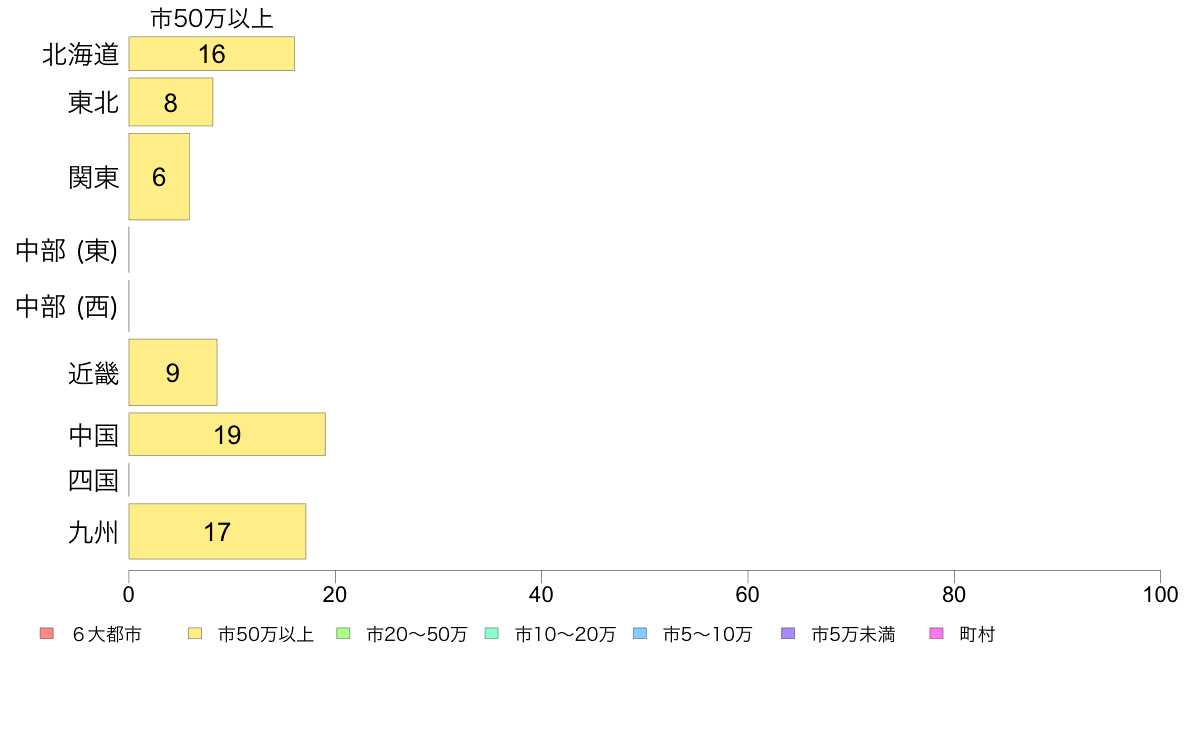Click the yellow 市50万以上 legend swatch
The image size is (1188, 736).
tap(195, 634)
